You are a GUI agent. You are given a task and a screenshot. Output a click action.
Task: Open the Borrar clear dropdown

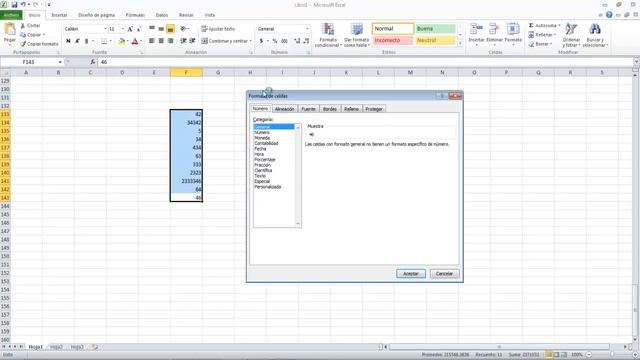tap(540, 44)
